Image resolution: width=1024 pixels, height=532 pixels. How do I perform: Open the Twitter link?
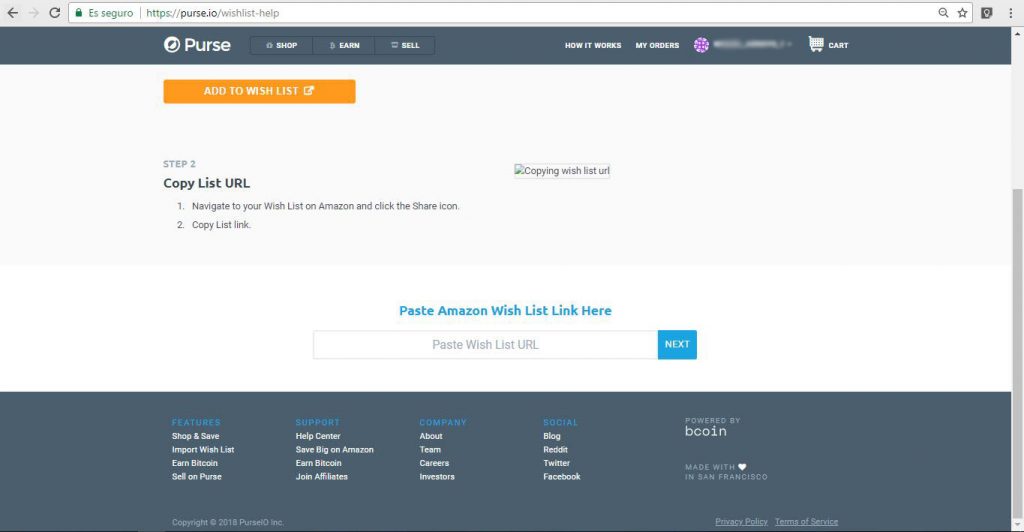556,463
